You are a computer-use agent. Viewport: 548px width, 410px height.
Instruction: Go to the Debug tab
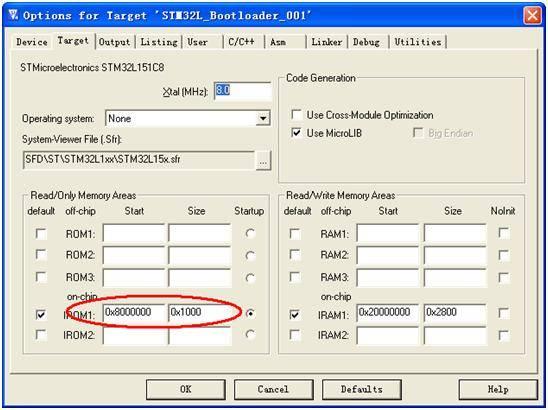click(x=366, y=42)
